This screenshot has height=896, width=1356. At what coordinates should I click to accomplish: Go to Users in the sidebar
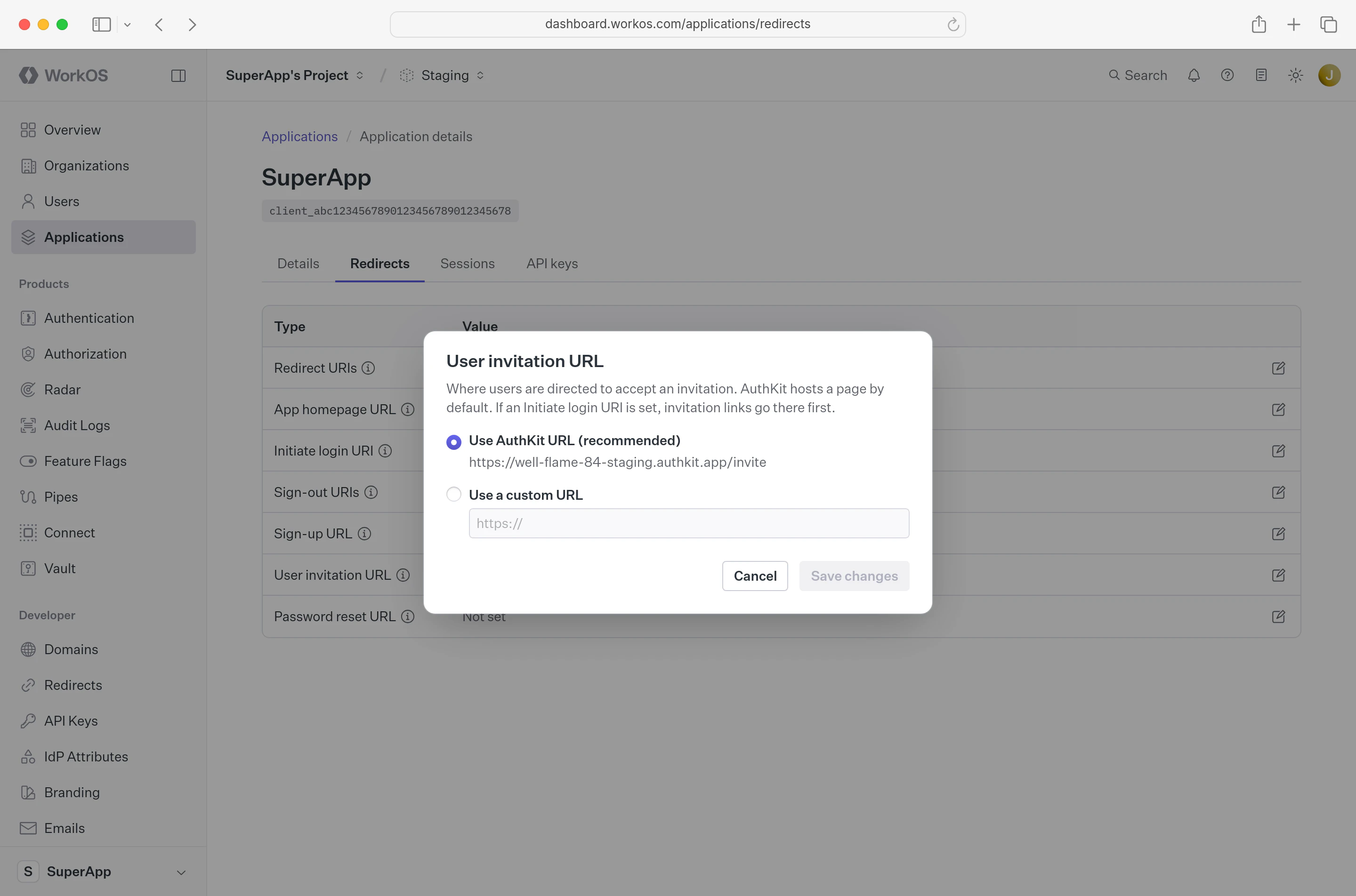coord(104,201)
